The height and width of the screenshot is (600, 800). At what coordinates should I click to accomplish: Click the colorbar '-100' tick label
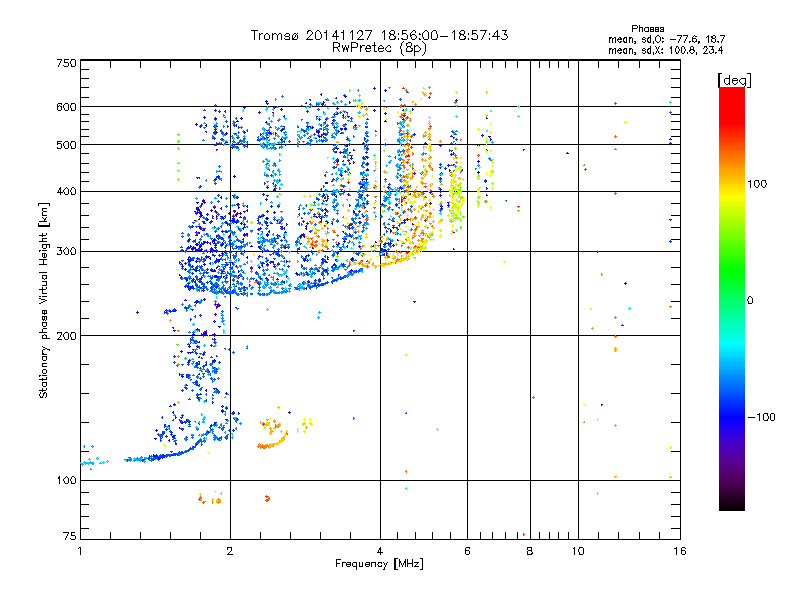(761, 417)
